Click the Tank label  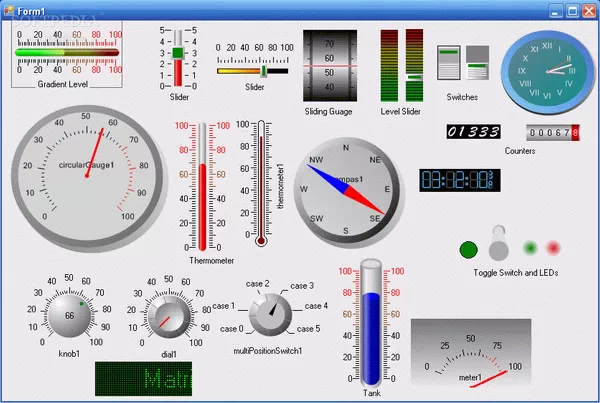(x=372, y=393)
